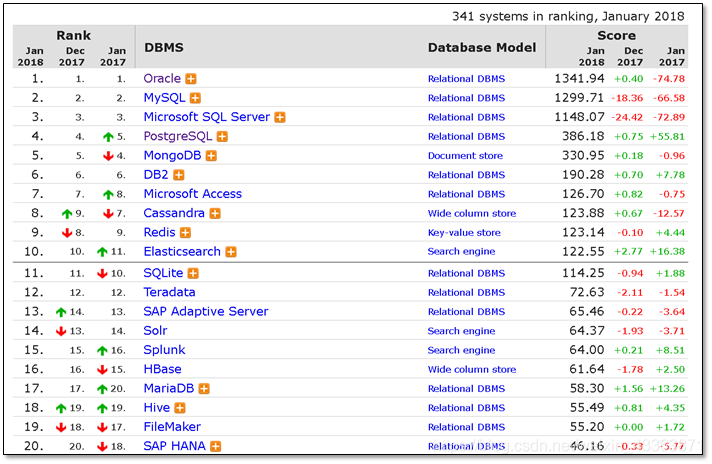Click the plus icon beside SQLite
The image size is (712, 464).
click(x=193, y=273)
